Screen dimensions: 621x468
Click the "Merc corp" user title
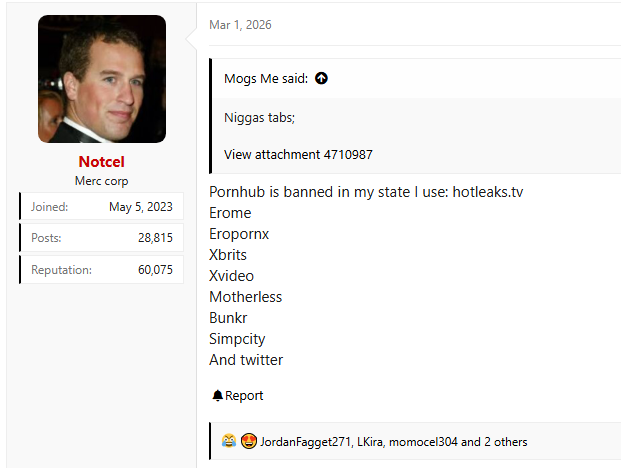[101, 181]
